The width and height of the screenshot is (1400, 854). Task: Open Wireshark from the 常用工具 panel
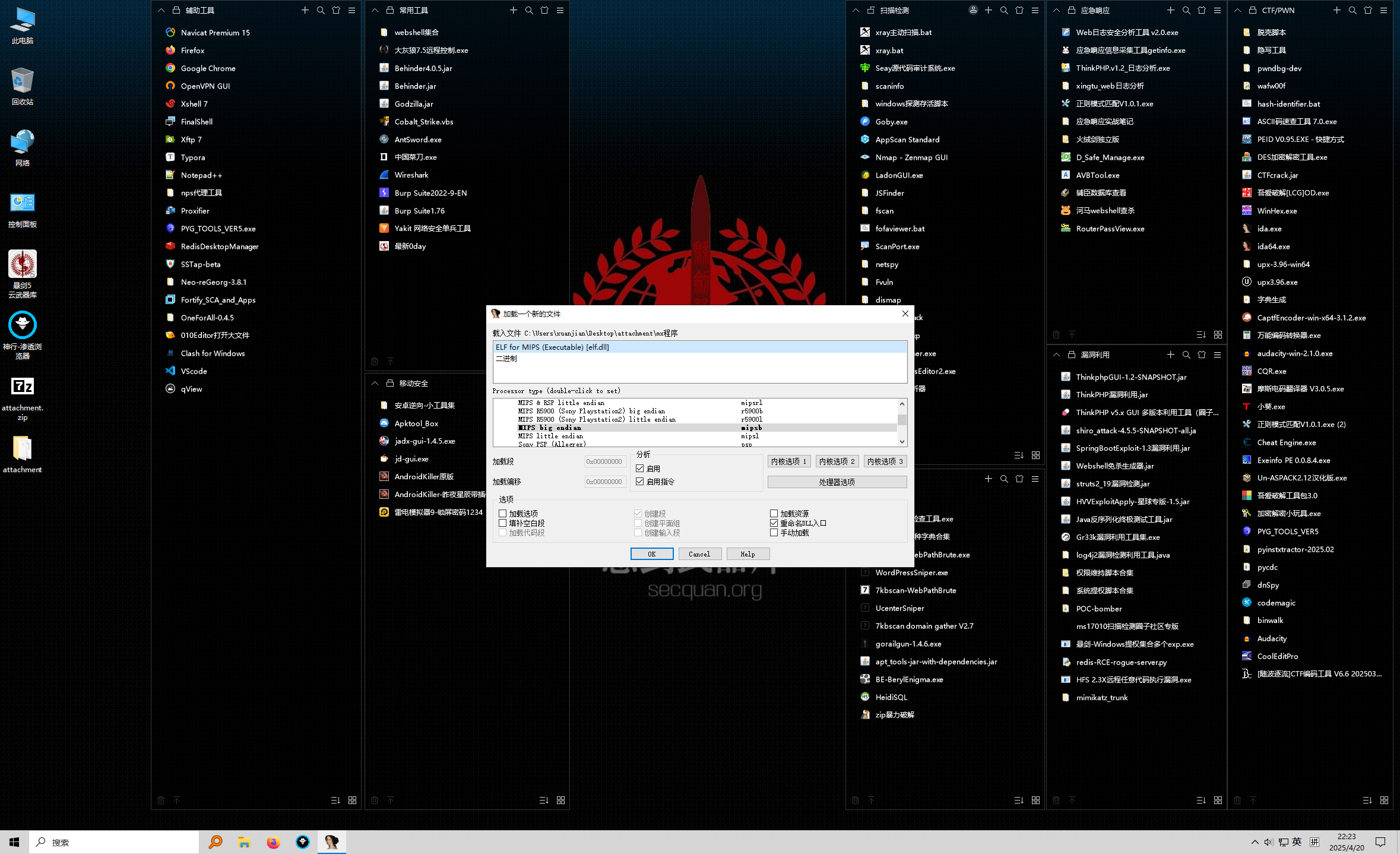(x=411, y=175)
